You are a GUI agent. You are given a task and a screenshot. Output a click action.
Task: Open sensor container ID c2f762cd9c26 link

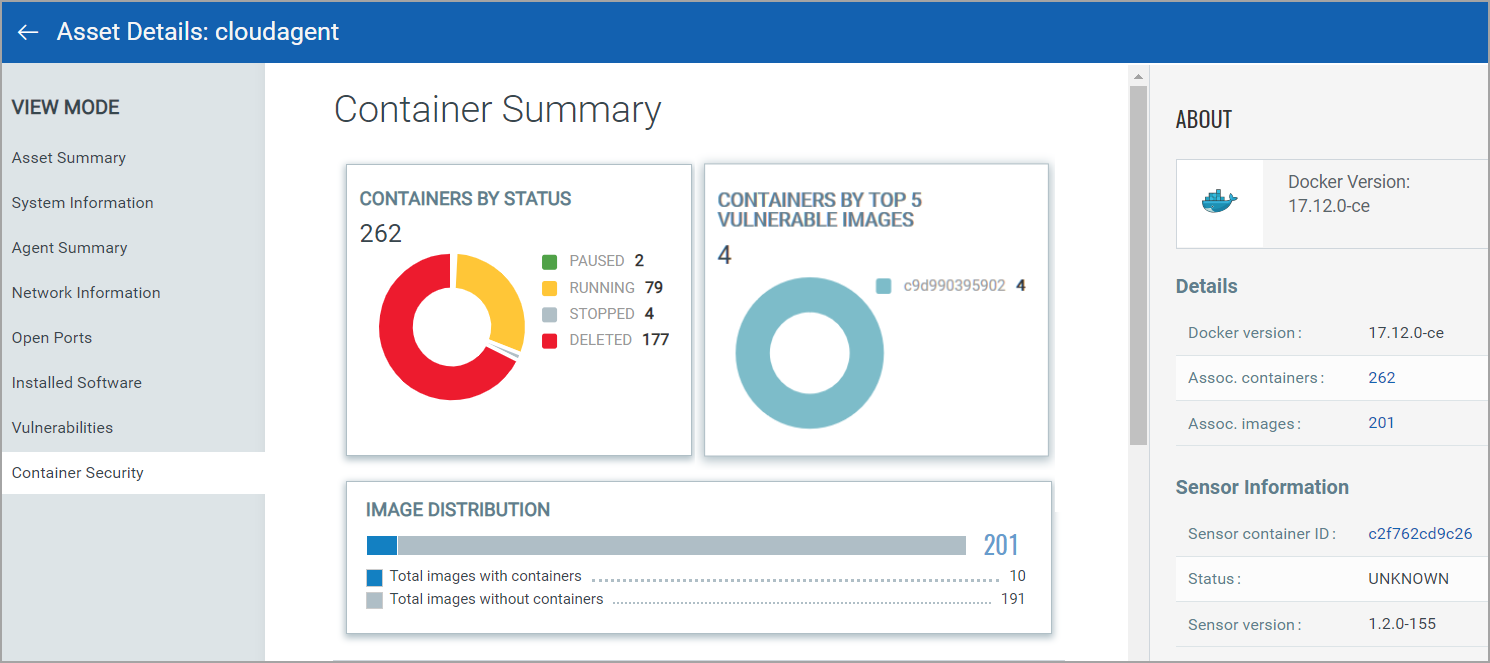click(1420, 534)
